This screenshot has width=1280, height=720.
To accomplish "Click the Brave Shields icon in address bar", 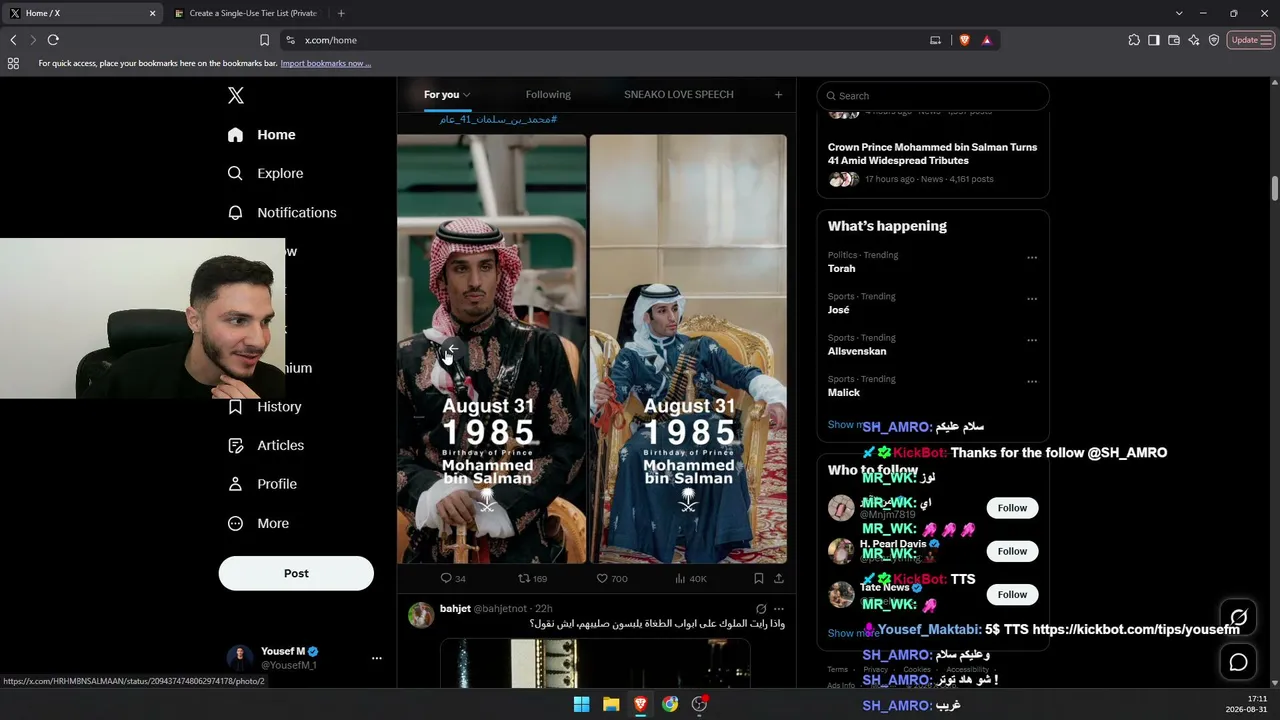I will pos(965,40).
